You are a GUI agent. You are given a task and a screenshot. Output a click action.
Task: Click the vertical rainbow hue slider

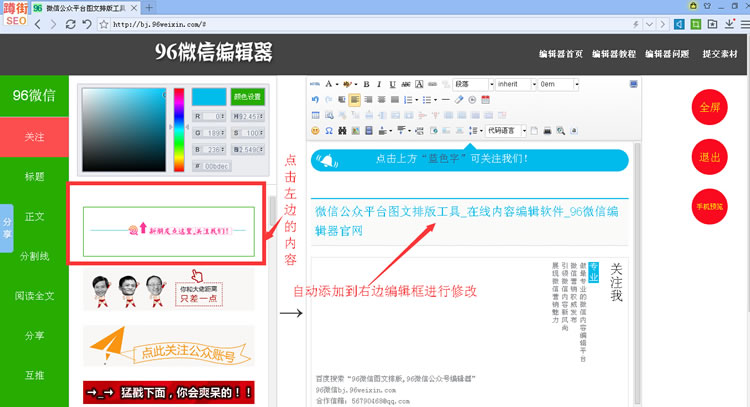pyautogui.click(x=179, y=129)
